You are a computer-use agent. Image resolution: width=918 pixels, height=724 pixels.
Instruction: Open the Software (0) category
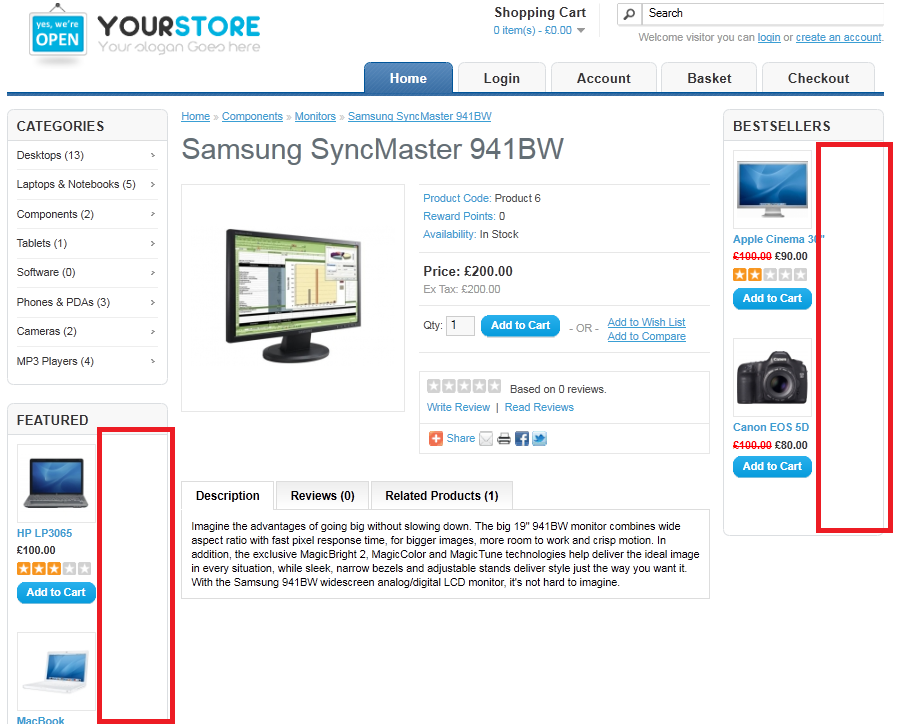(x=87, y=273)
